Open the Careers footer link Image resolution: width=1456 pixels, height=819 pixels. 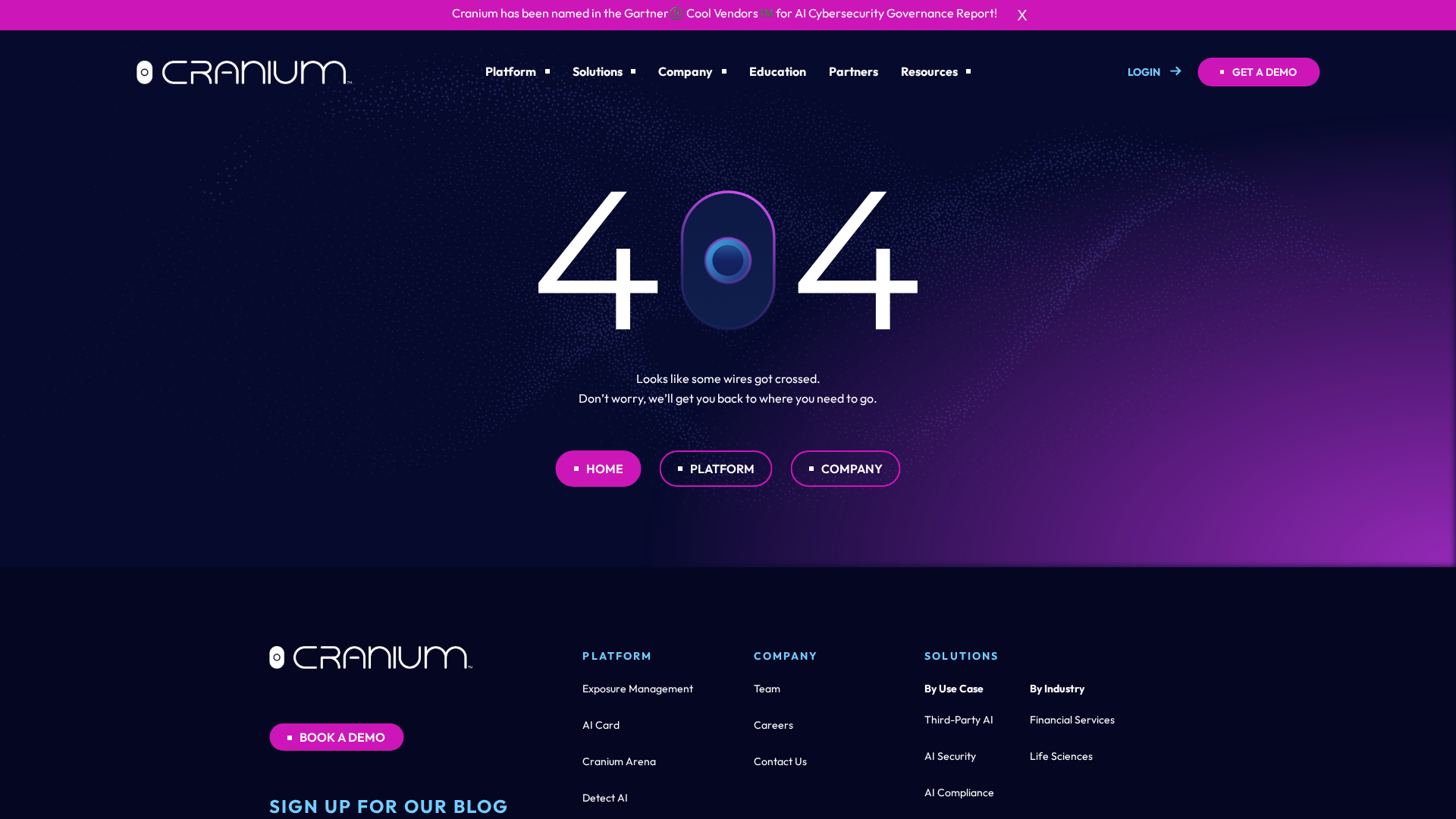coord(773,725)
